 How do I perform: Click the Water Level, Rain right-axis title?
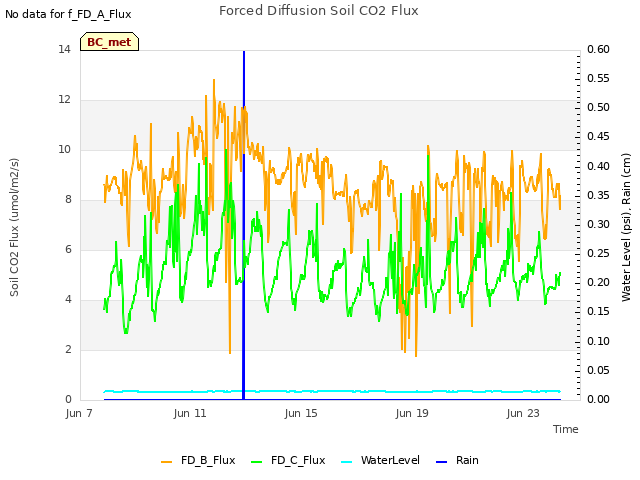click(x=626, y=227)
